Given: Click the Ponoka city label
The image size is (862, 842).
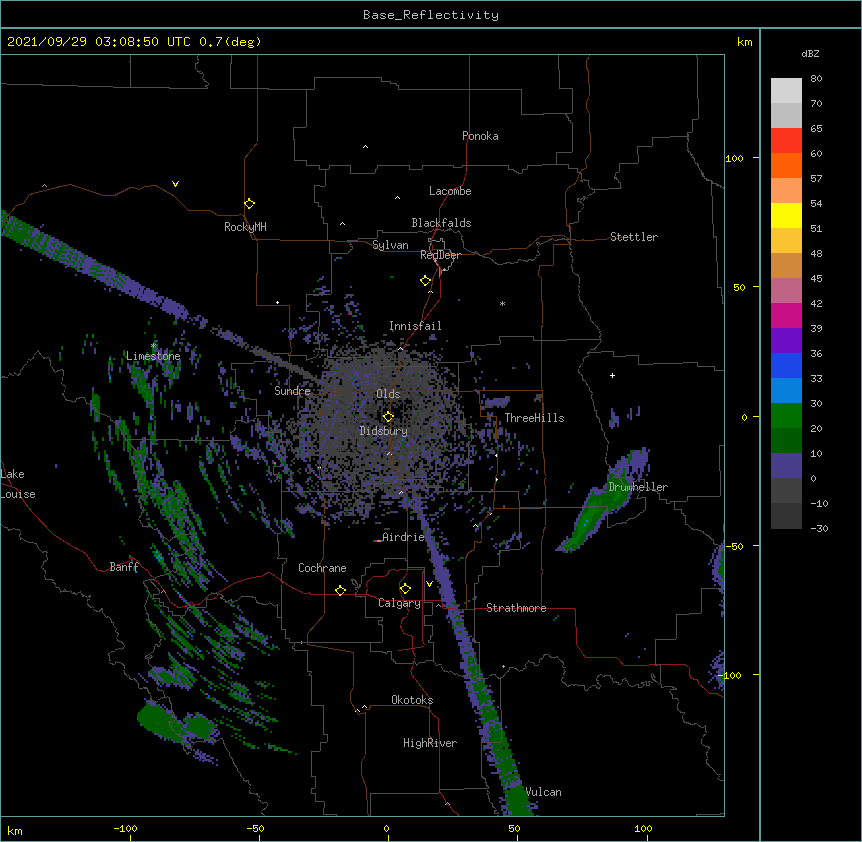Looking at the screenshot, I should tap(480, 136).
